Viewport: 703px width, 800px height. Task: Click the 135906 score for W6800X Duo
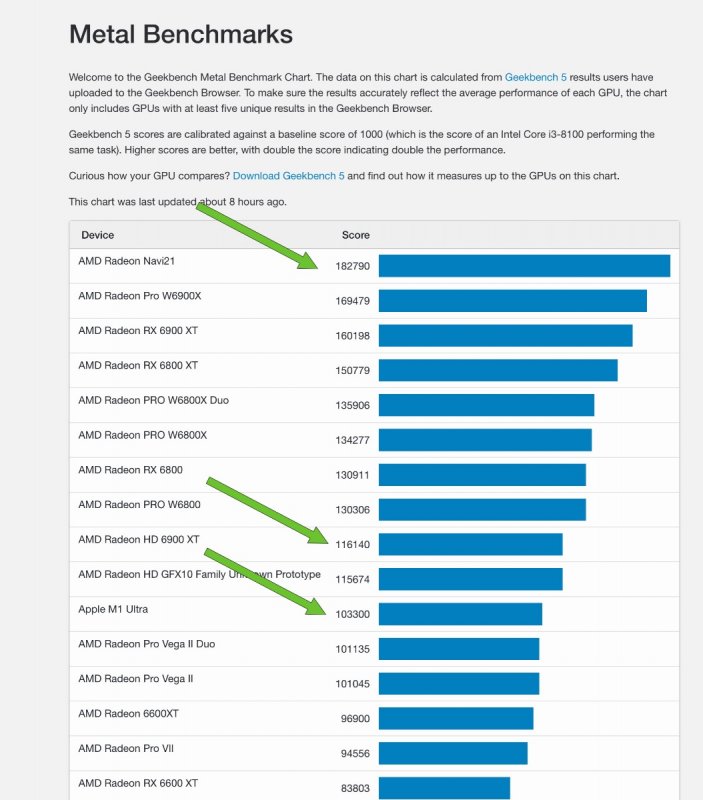click(x=352, y=405)
